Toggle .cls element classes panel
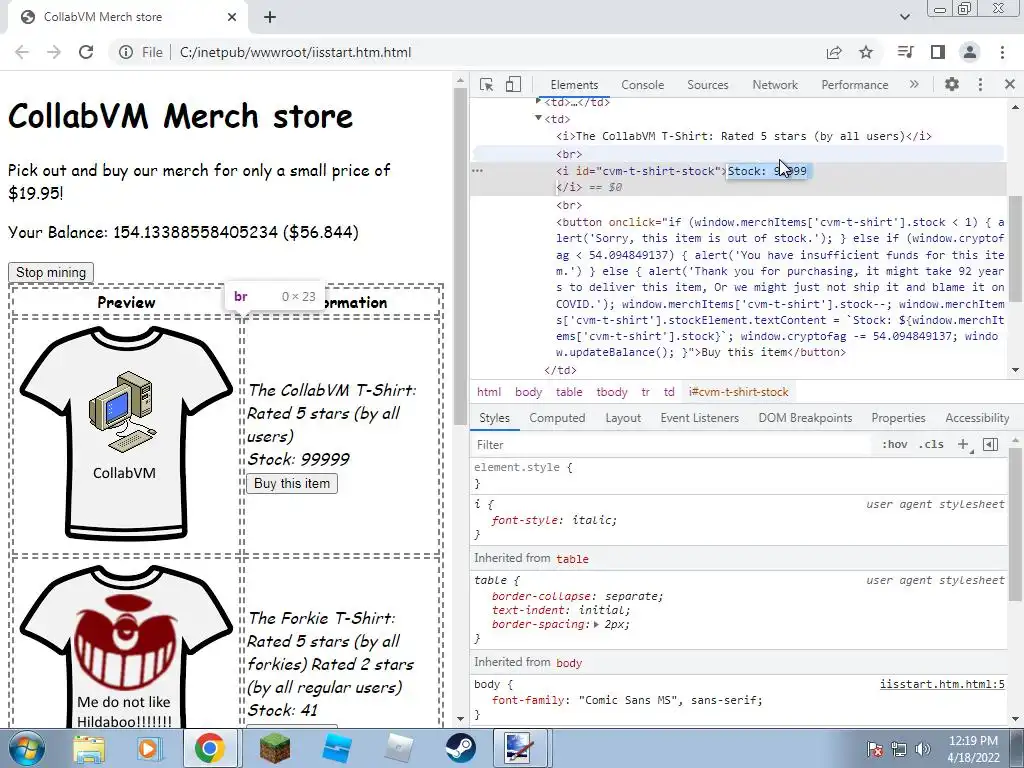This screenshot has width=1024, height=768. tap(931, 445)
